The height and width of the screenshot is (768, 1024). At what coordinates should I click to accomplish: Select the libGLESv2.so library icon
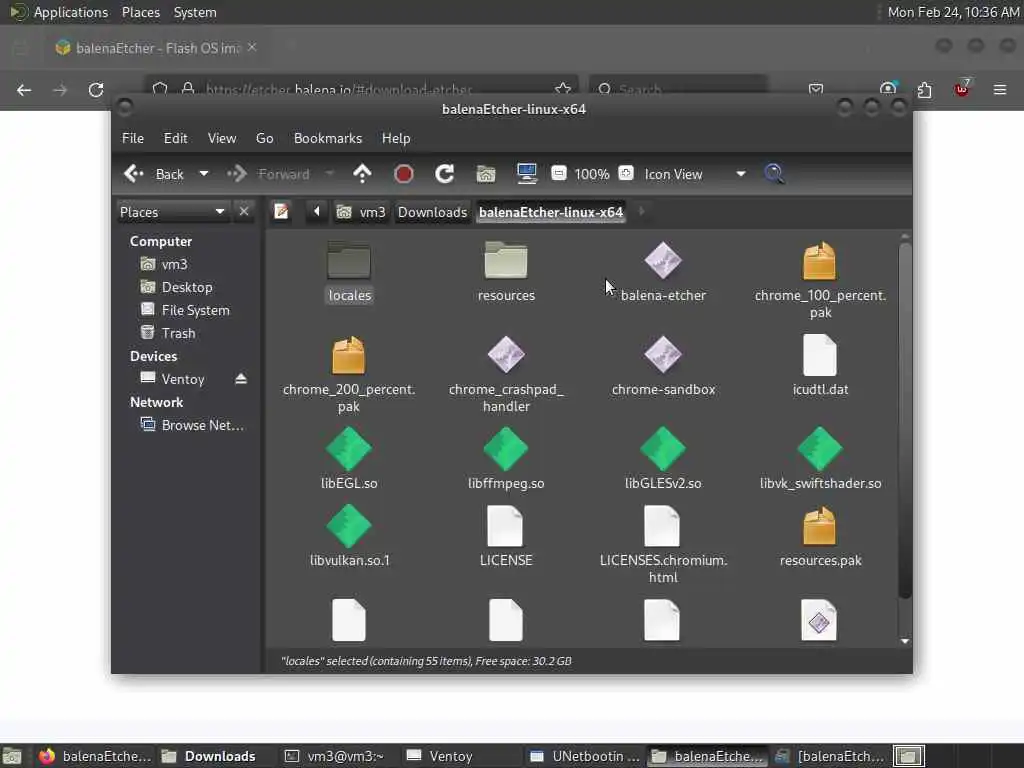click(x=663, y=449)
